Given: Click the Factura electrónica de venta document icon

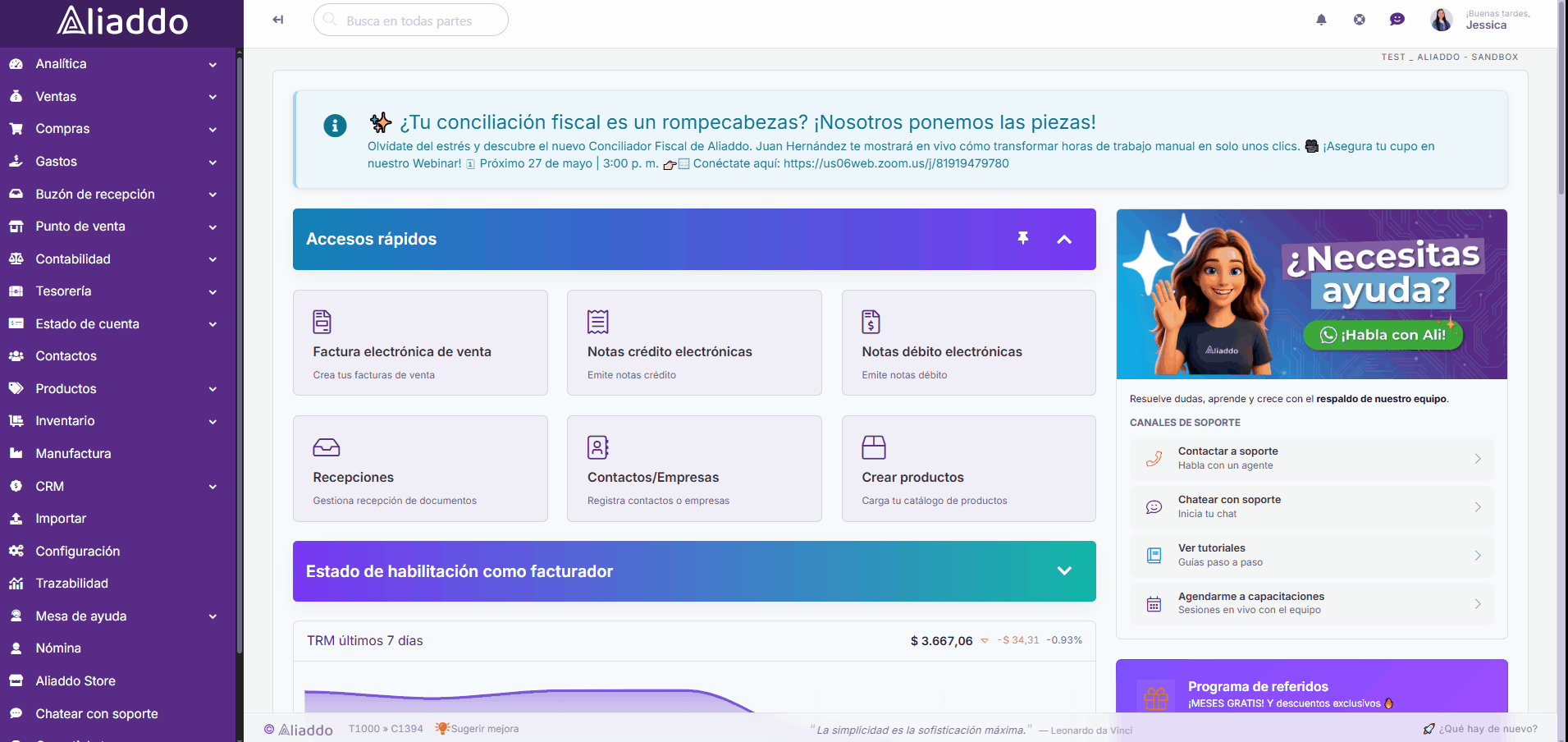Looking at the screenshot, I should pos(322,322).
